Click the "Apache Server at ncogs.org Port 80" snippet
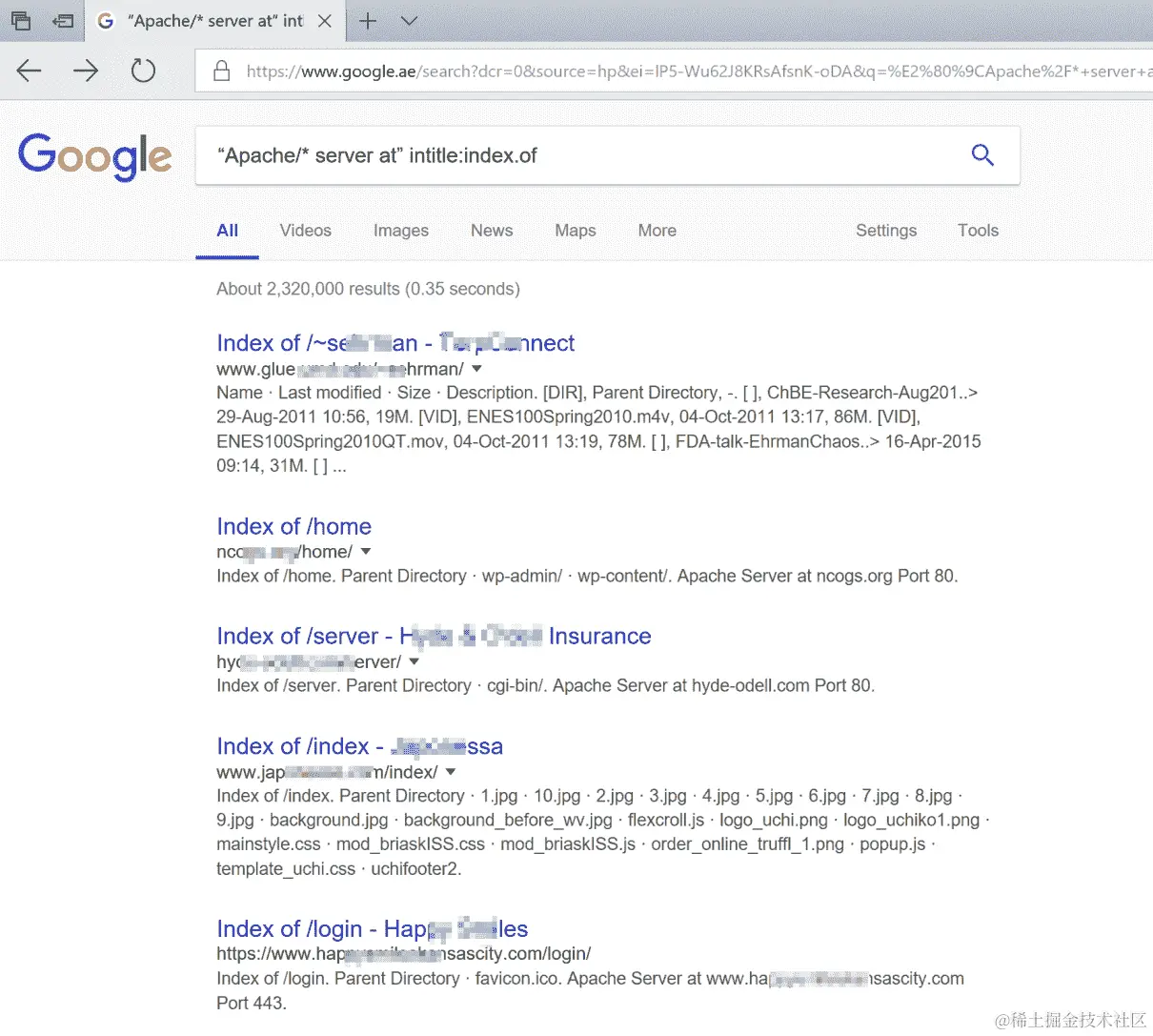This screenshot has width=1153, height=1036. 818,576
